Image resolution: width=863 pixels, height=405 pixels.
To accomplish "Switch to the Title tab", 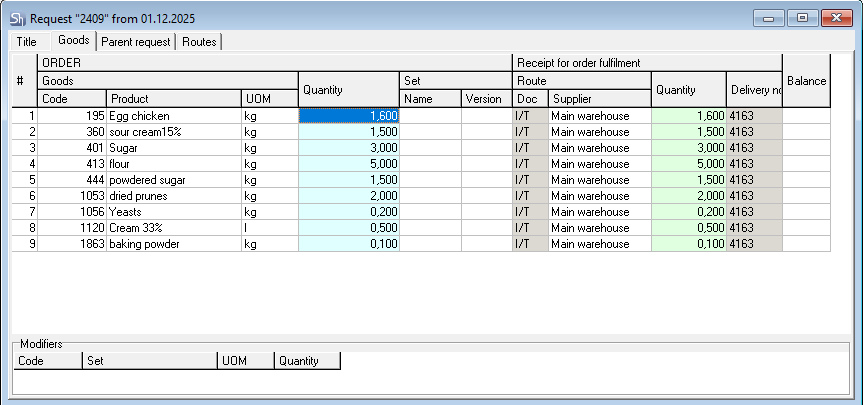I will pyautogui.click(x=27, y=41).
